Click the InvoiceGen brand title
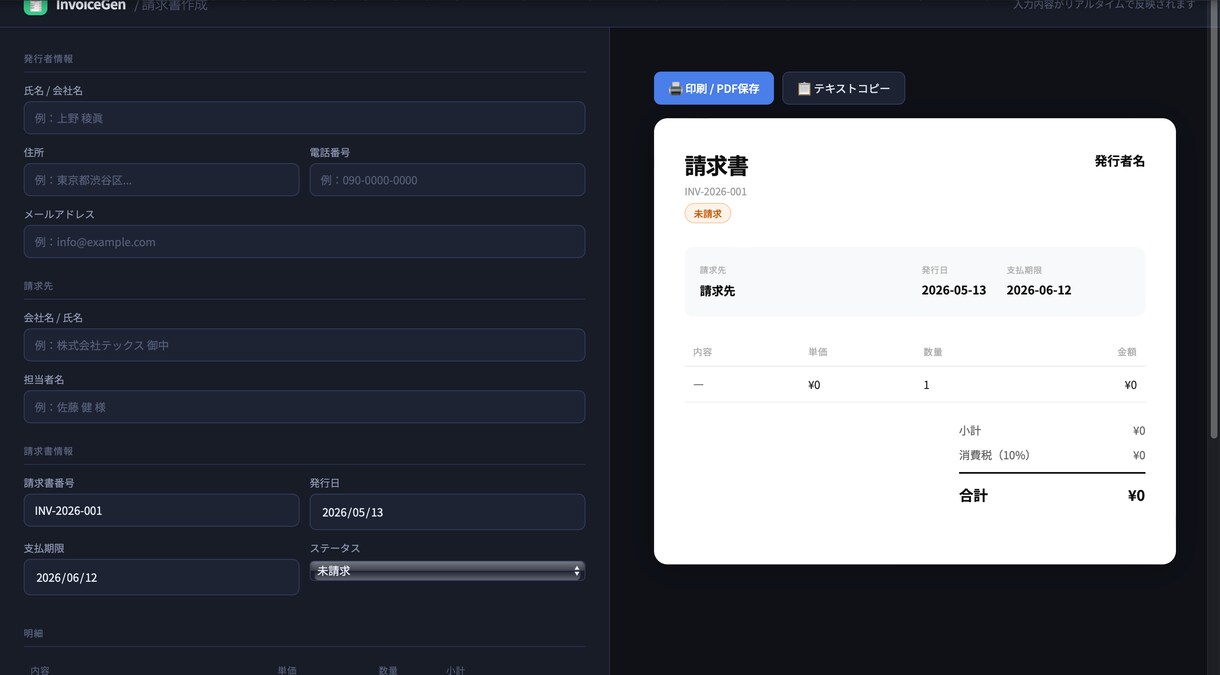Screen dimensions: 1220x675 (91, 5)
